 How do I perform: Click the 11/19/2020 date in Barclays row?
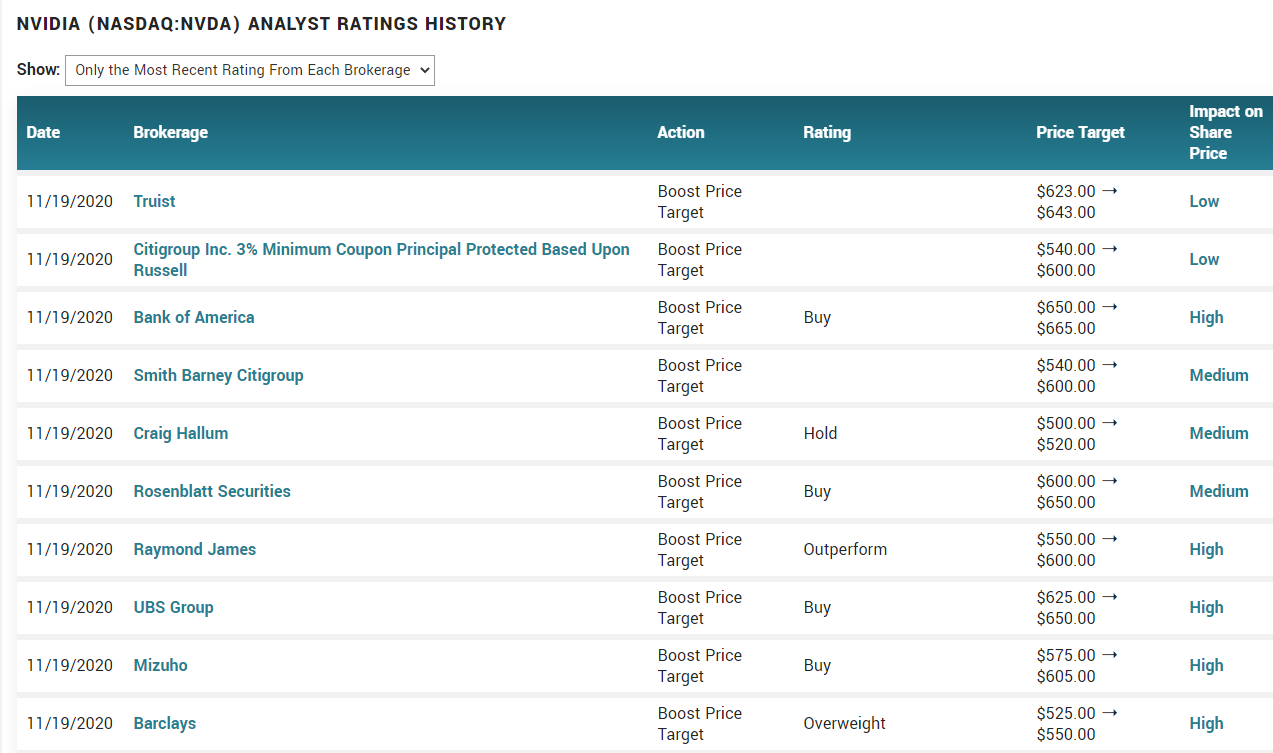pos(70,723)
